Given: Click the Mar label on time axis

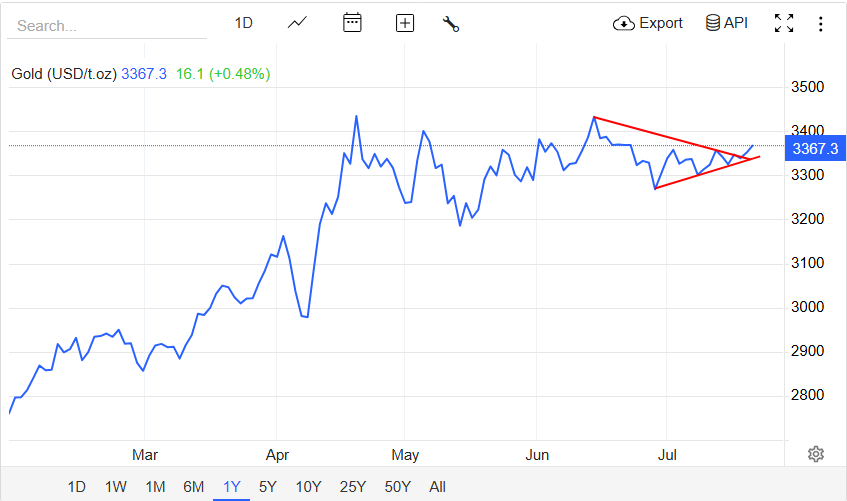Looking at the screenshot, I should click(x=145, y=455).
